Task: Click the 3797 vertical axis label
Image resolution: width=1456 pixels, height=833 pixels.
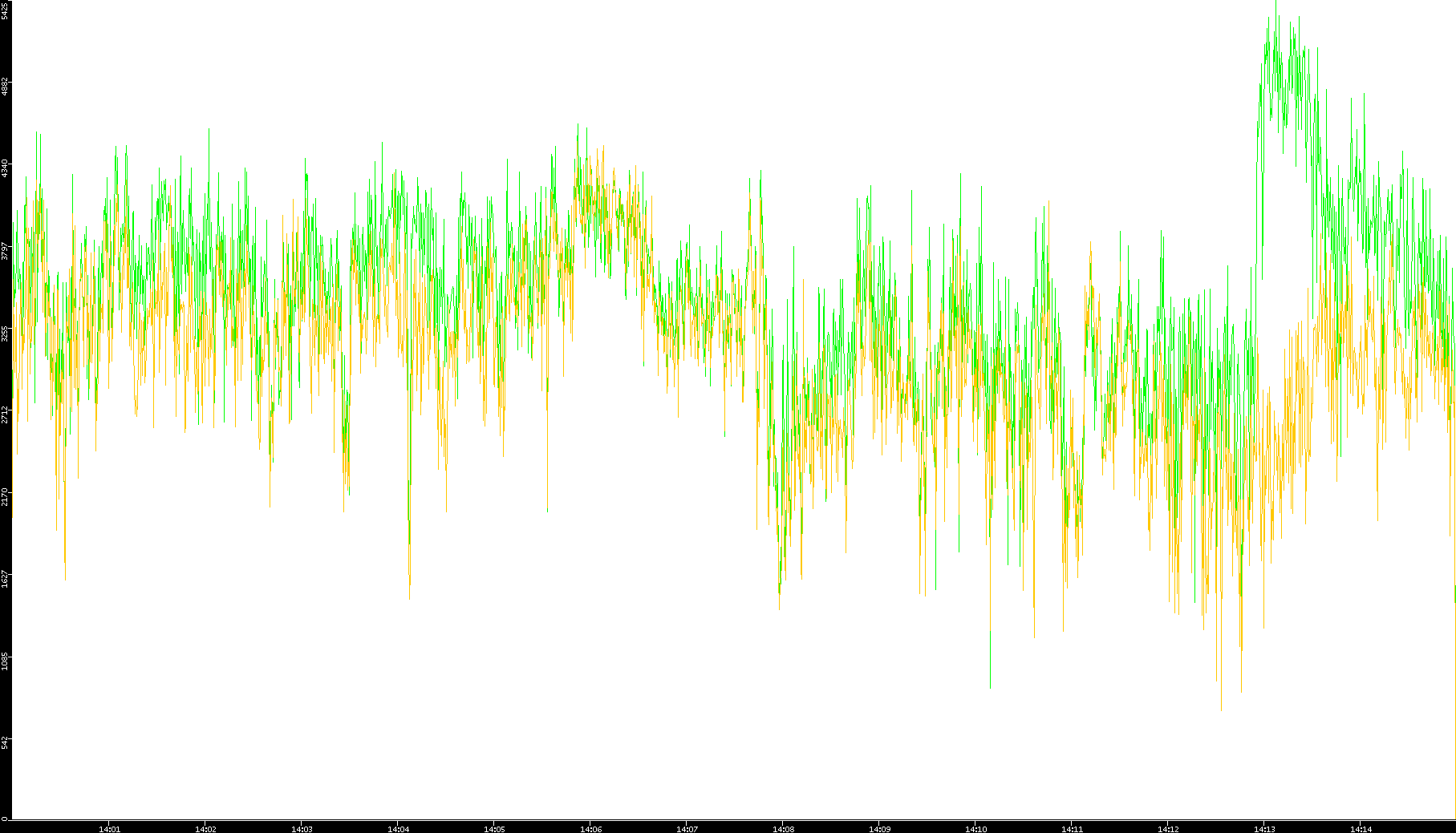Action: (5, 251)
